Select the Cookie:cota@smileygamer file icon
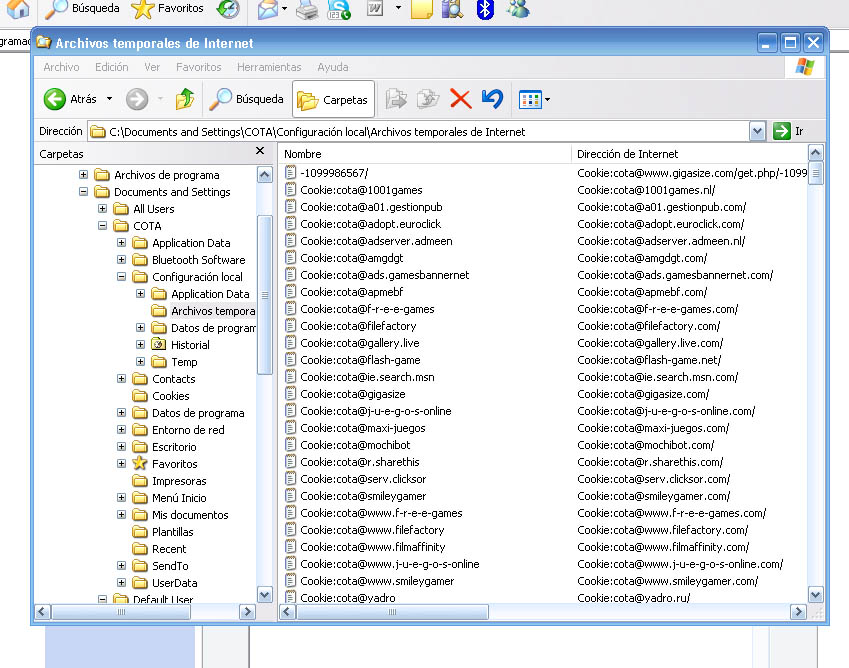Image resolution: width=849 pixels, height=668 pixels. point(291,496)
